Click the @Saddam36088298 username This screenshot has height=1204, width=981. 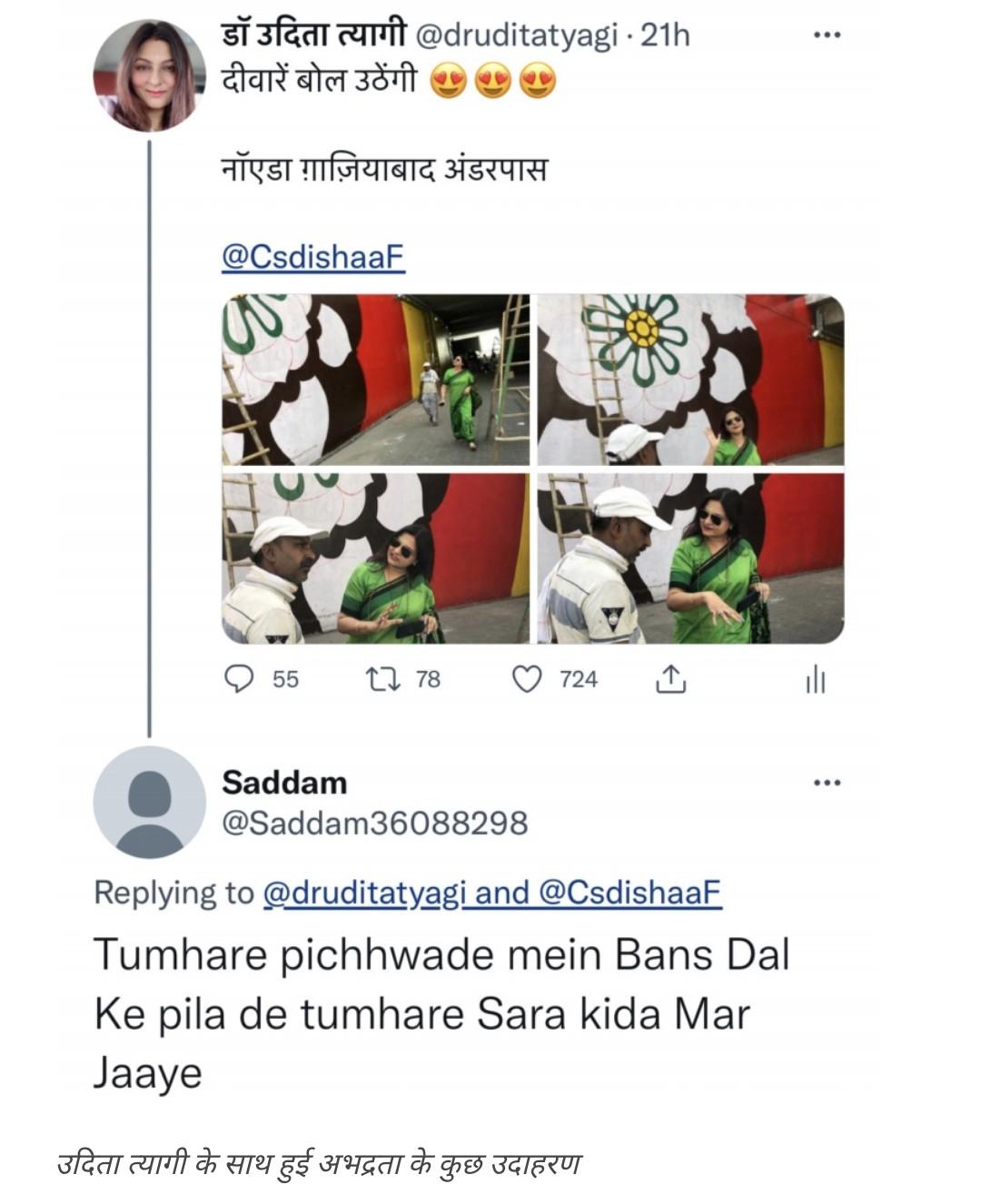(x=374, y=823)
